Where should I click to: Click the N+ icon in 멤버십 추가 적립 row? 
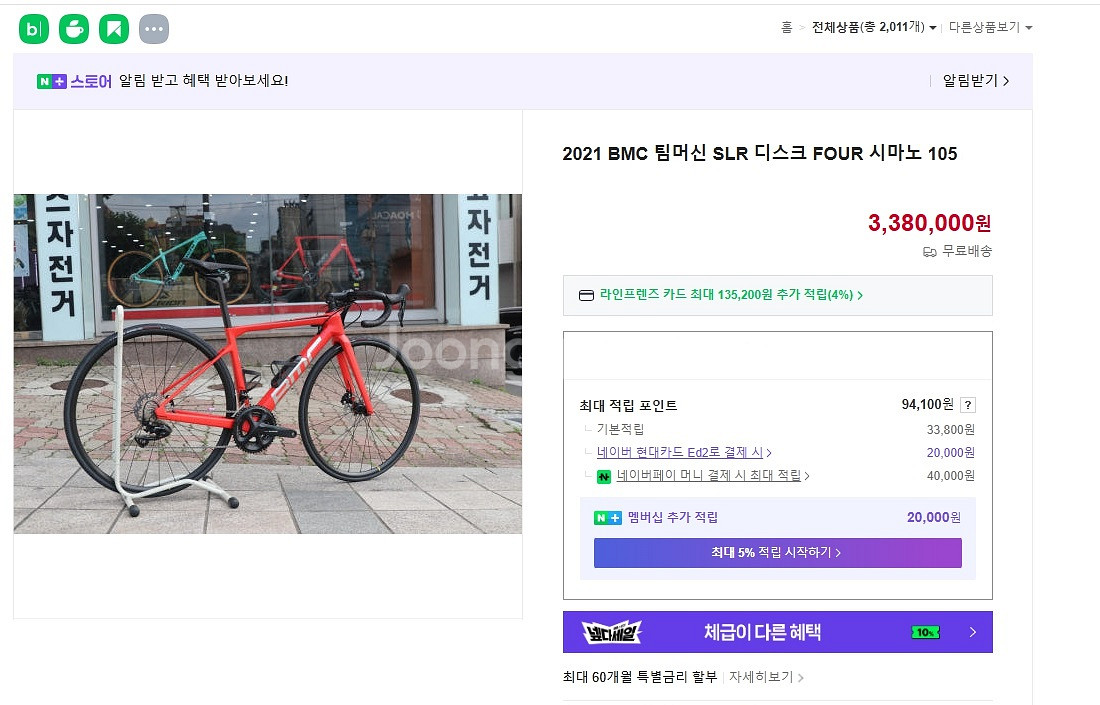pyautogui.click(x=607, y=517)
